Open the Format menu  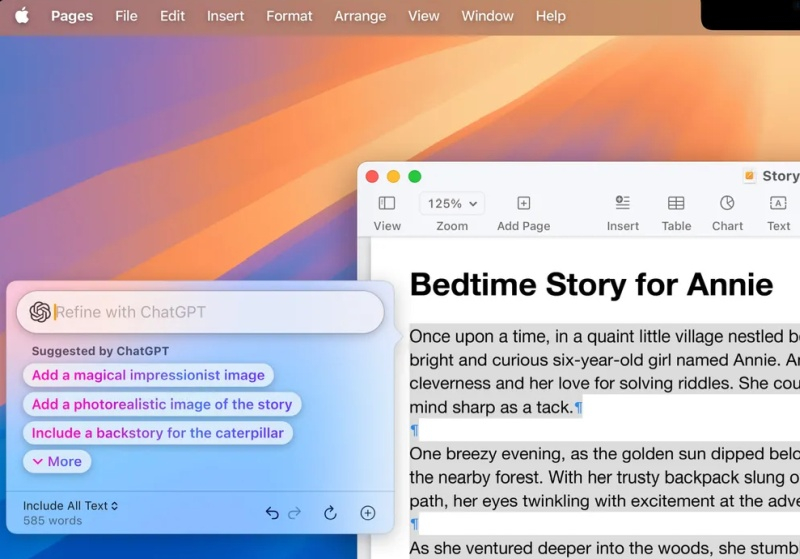point(289,16)
